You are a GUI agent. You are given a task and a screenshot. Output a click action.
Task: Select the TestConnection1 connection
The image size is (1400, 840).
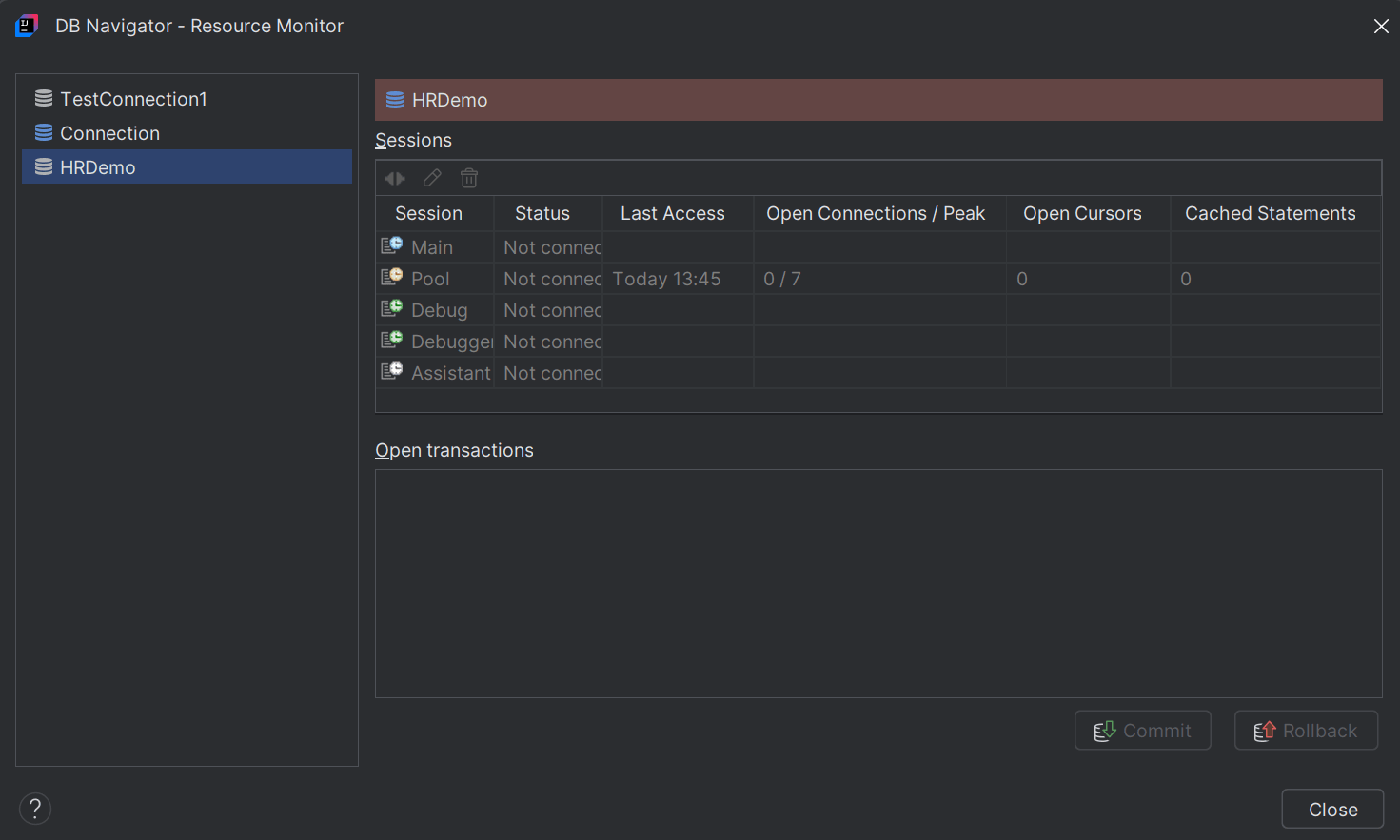133,98
